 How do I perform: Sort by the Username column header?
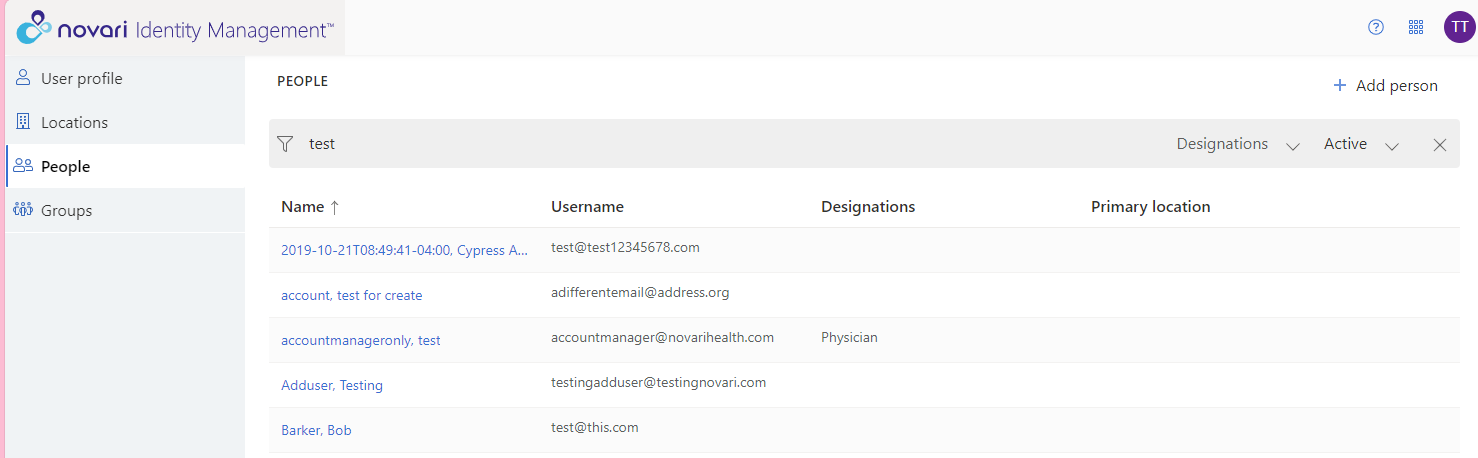(587, 207)
